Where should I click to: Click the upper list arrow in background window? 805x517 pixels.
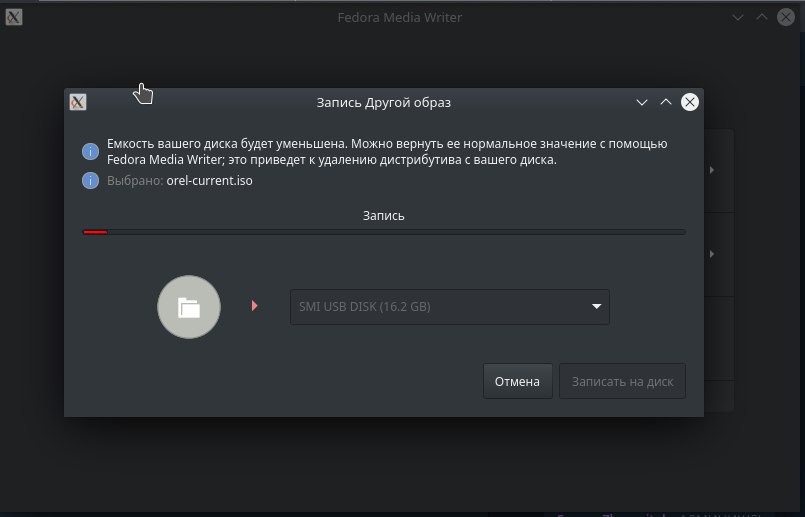[x=712, y=170]
